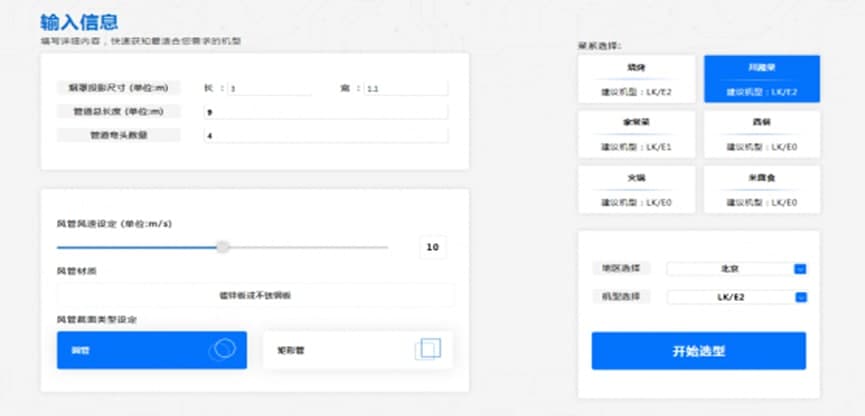Open the 地区选择 dropdown showing 北京
Screen dimensions: 865x416
(737, 269)
